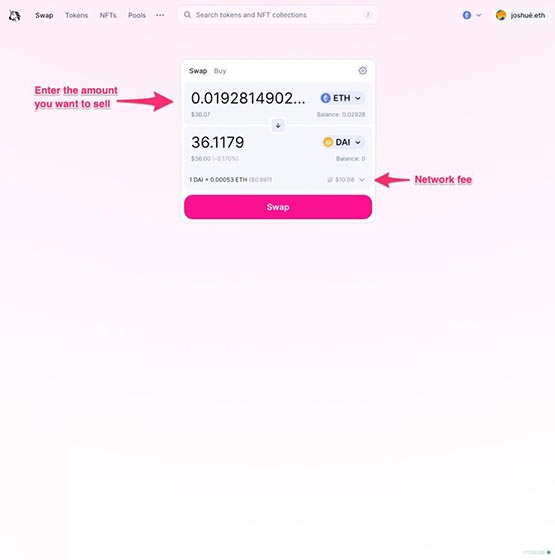Screen dimensions: 555x560
Task: Expand the network selector chevron
Action: pyautogui.click(x=479, y=15)
